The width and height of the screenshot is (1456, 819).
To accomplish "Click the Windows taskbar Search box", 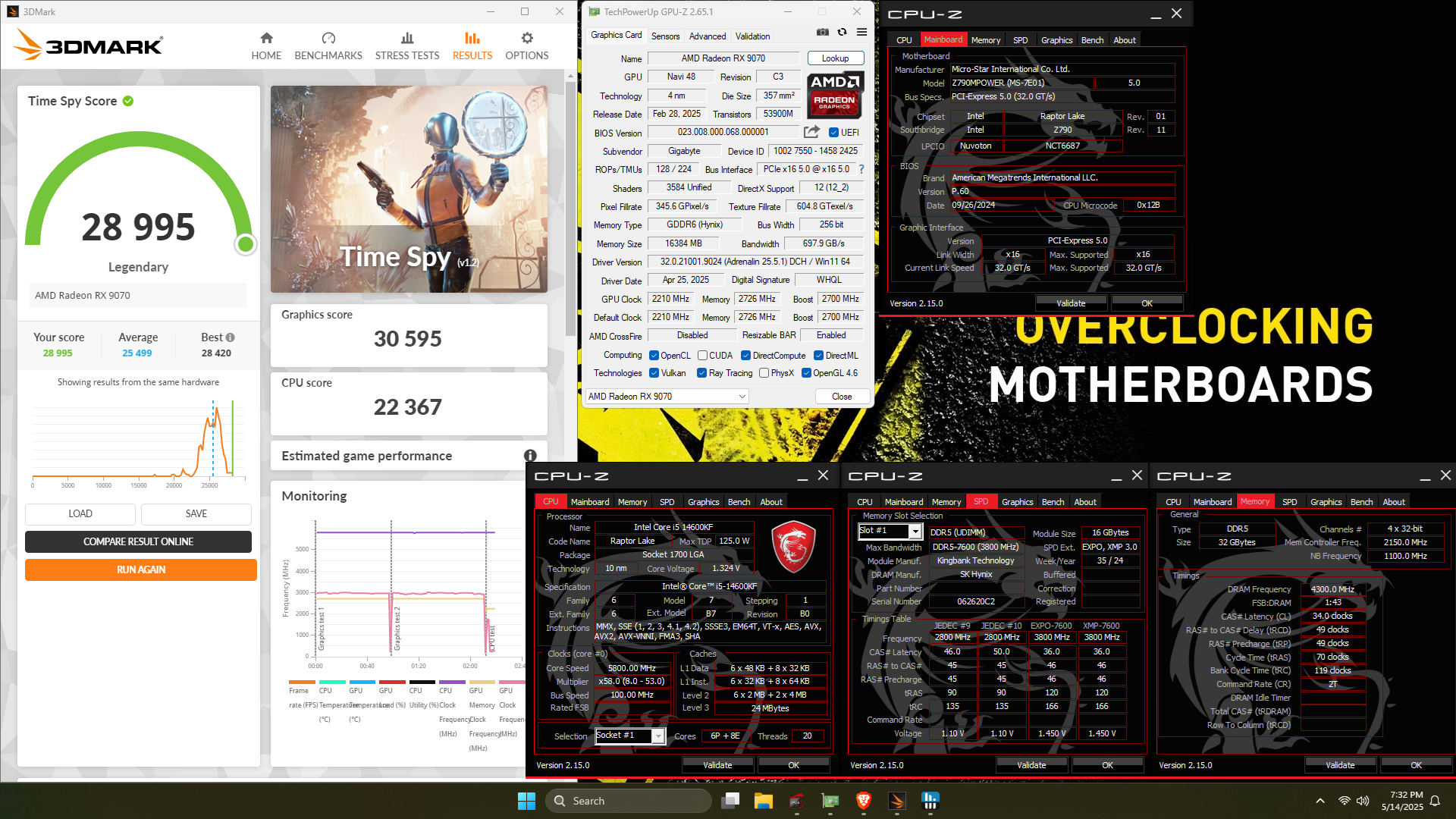I will pyautogui.click(x=629, y=801).
